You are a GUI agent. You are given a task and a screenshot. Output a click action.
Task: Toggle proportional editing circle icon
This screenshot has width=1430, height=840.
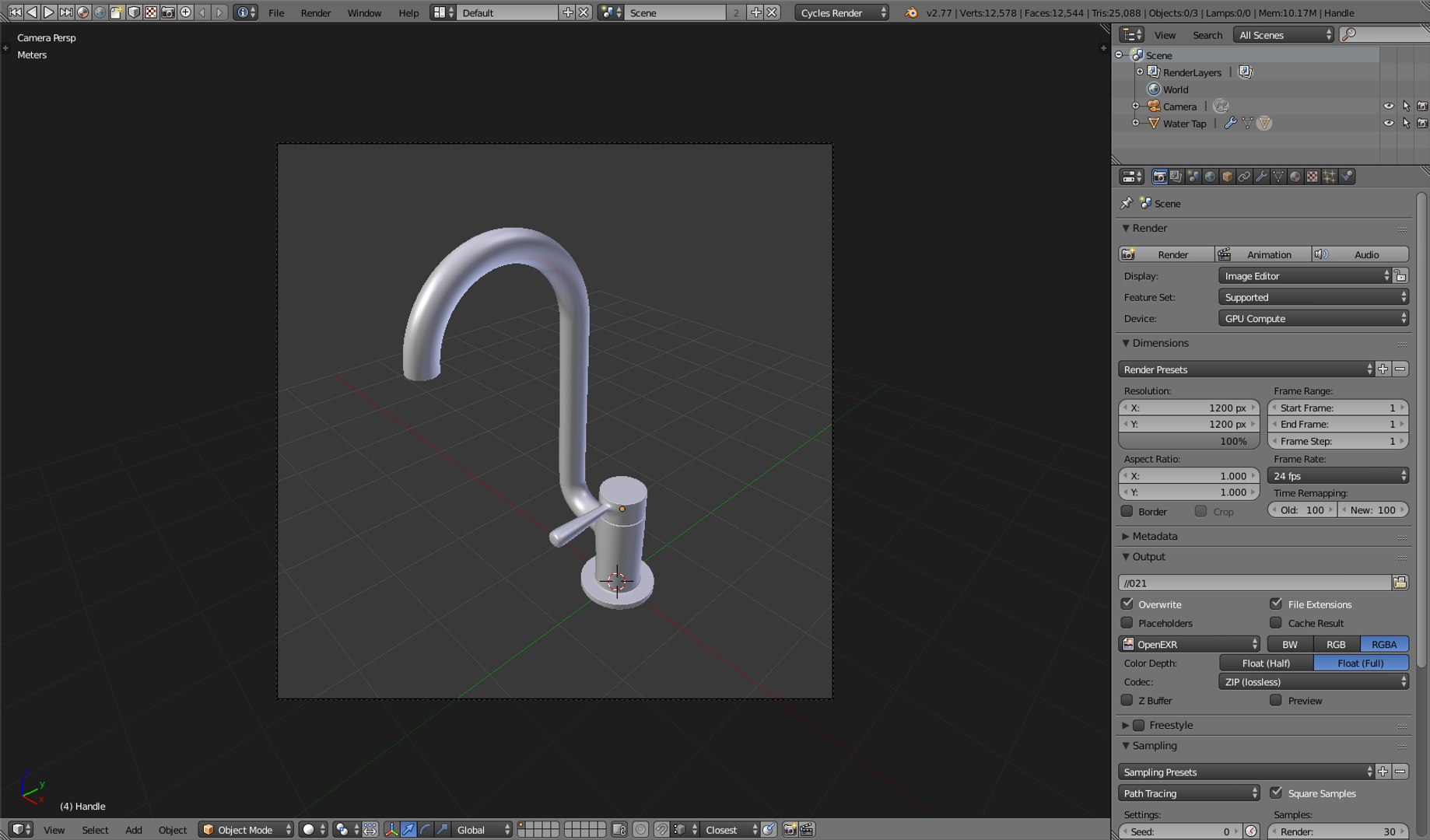[640, 830]
